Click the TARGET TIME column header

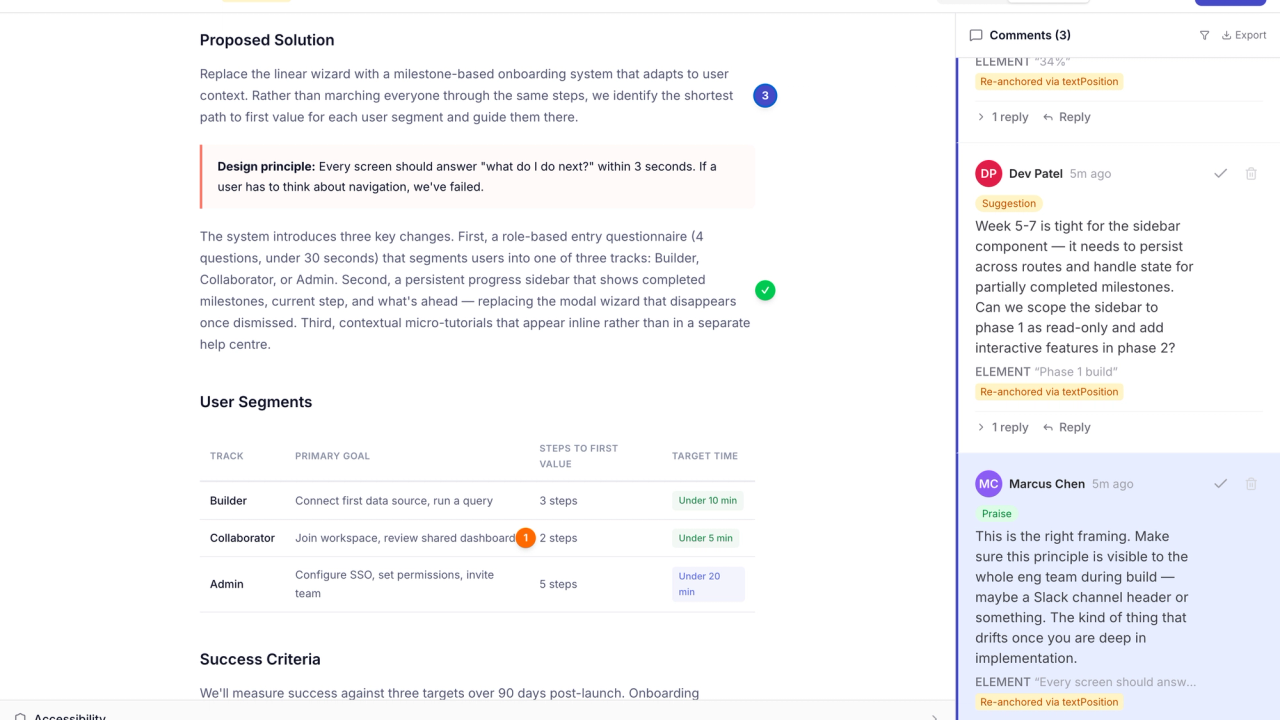pyautogui.click(x=705, y=456)
